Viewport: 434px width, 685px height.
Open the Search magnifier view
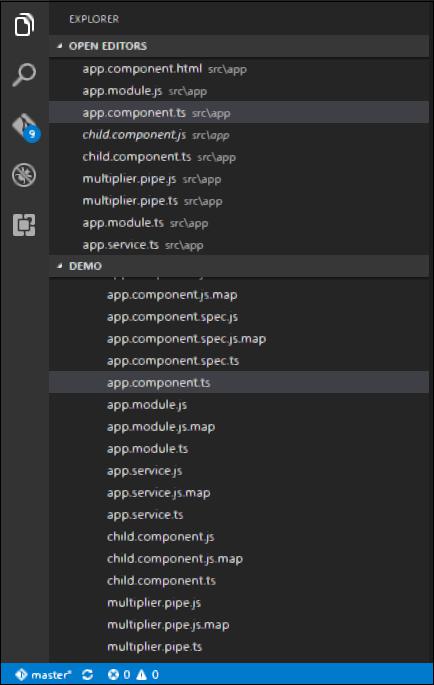click(x=24, y=74)
